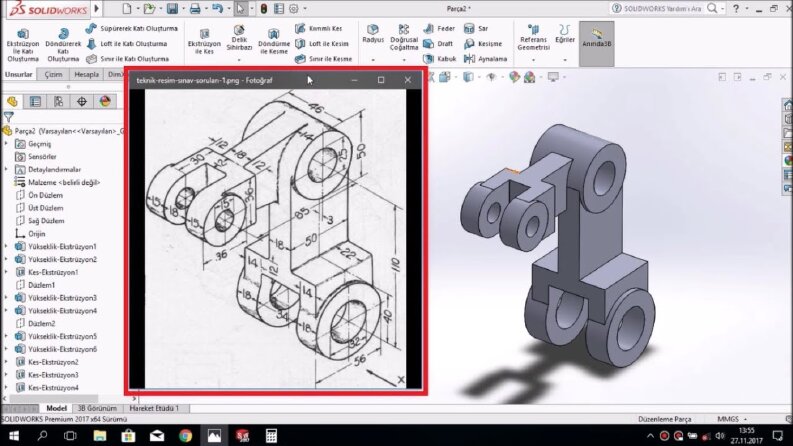Expand Delik Sihirbazı dropdown arrow
The height and width of the screenshot is (446, 793).
click(x=239, y=60)
